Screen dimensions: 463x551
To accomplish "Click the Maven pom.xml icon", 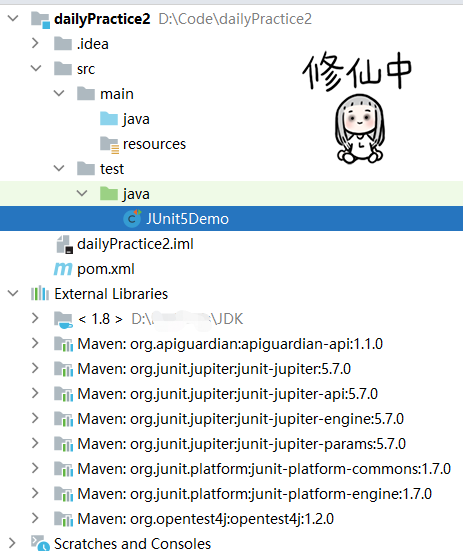I will (63, 269).
